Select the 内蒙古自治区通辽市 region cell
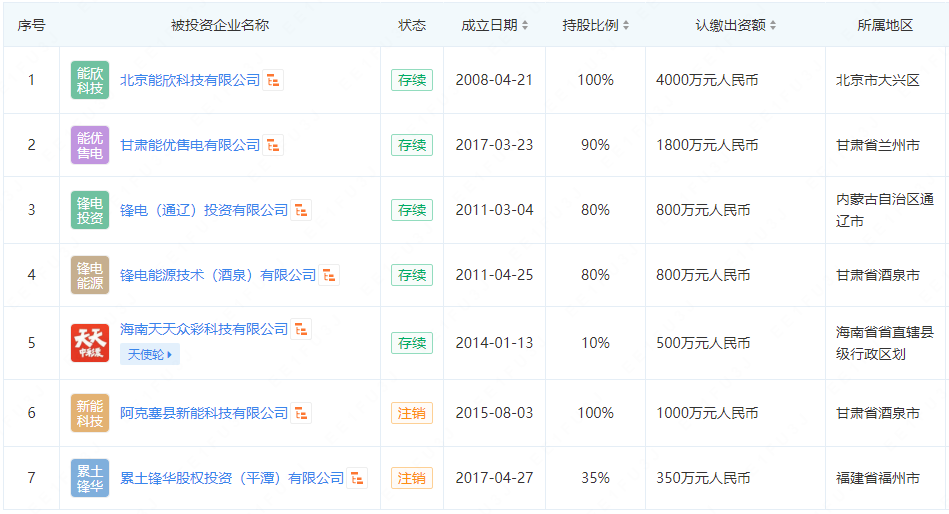This screenshot has width=949, height=514. (x=885, y=210)
